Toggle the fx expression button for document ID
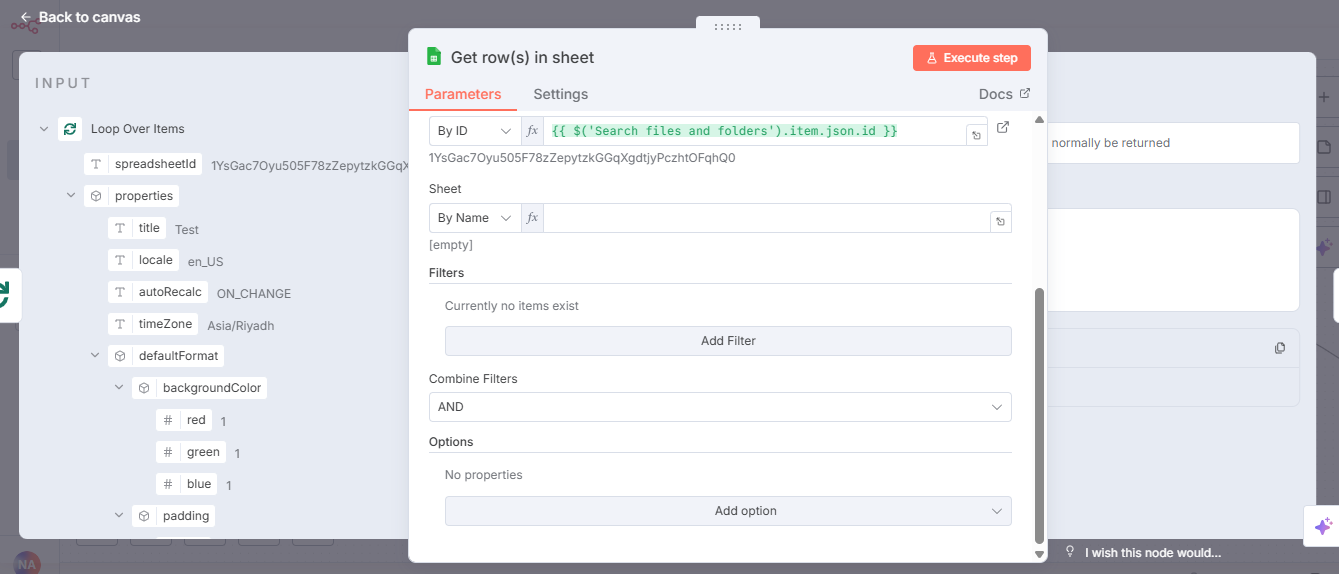 tap(532, 131)
